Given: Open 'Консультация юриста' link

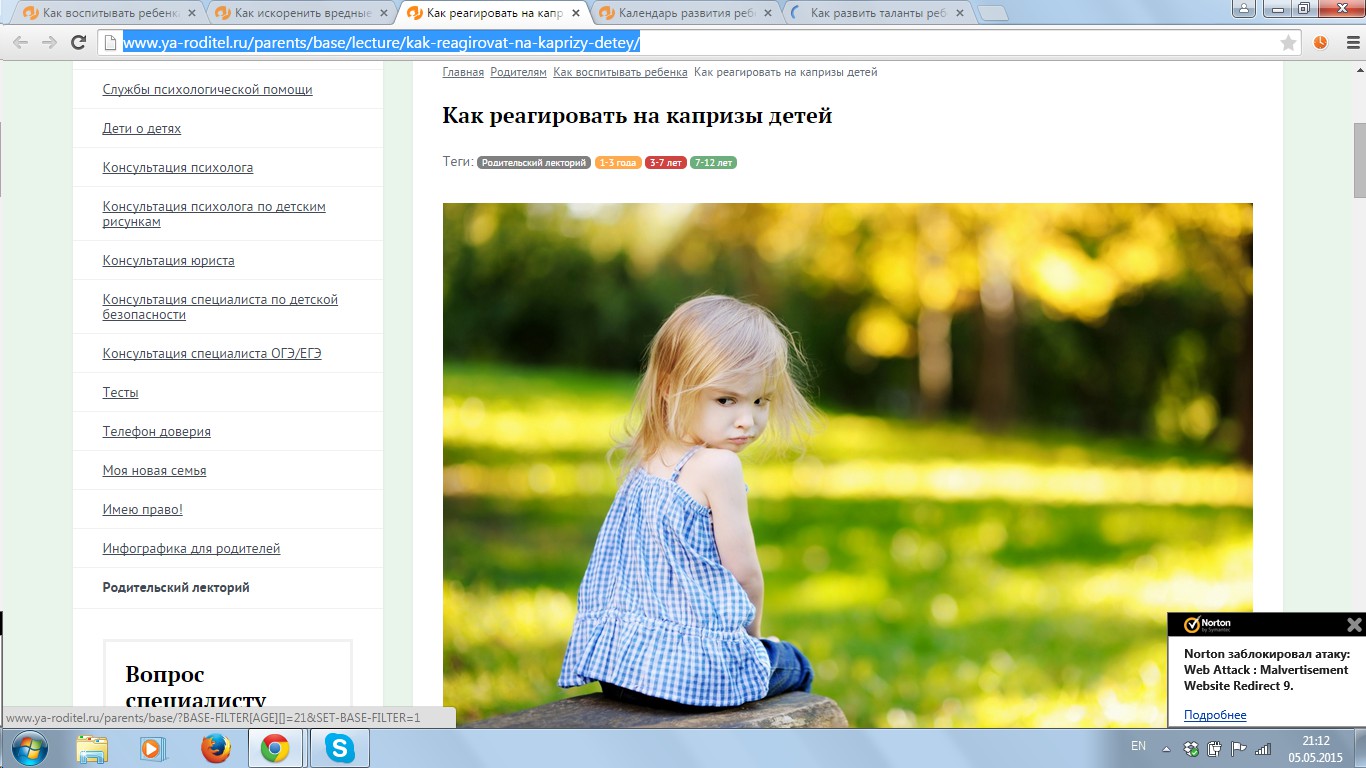Looking at the screenshot, I should tap(169, 261).
